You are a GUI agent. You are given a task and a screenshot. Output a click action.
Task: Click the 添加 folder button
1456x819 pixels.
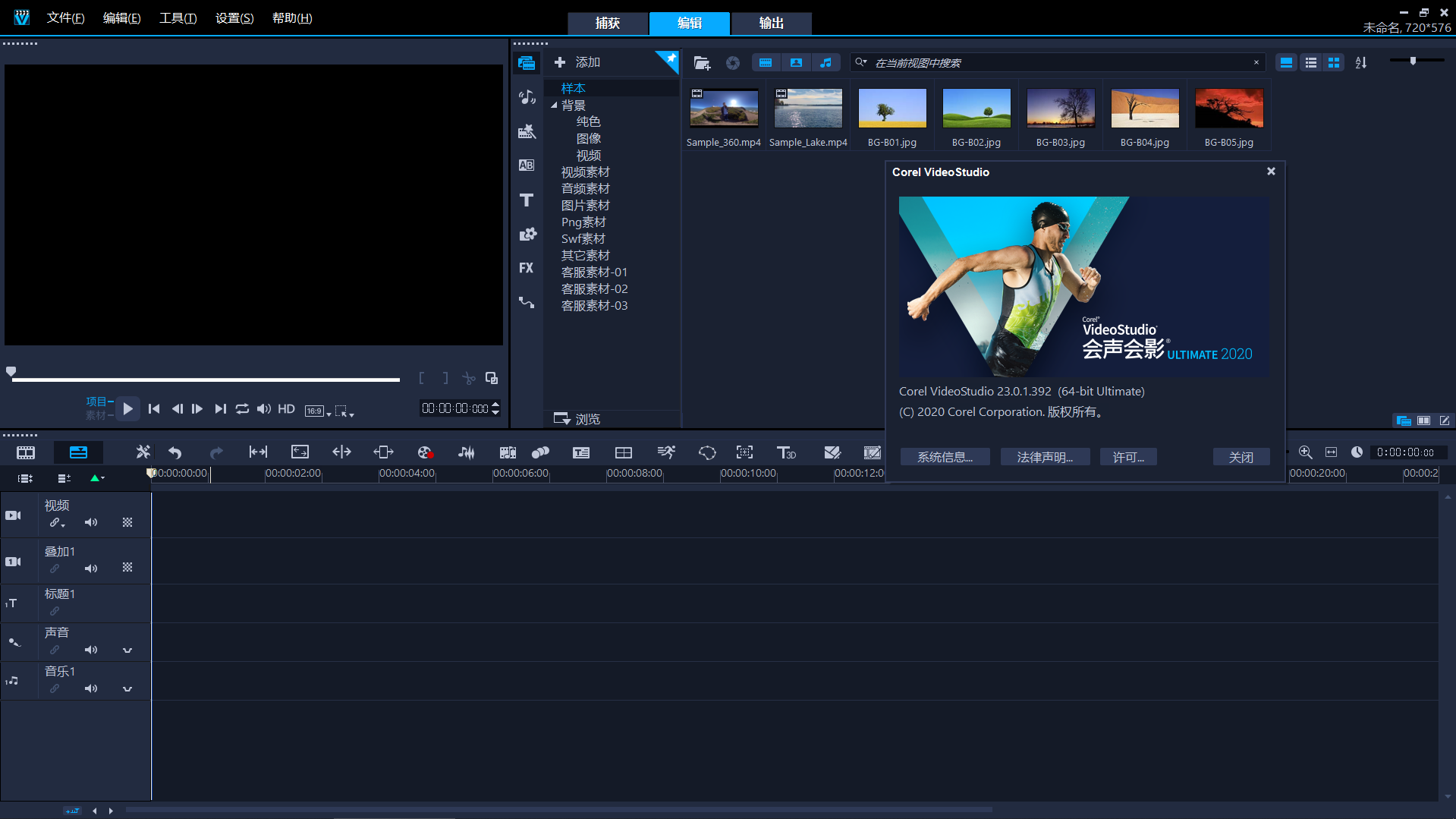(577, 62)
